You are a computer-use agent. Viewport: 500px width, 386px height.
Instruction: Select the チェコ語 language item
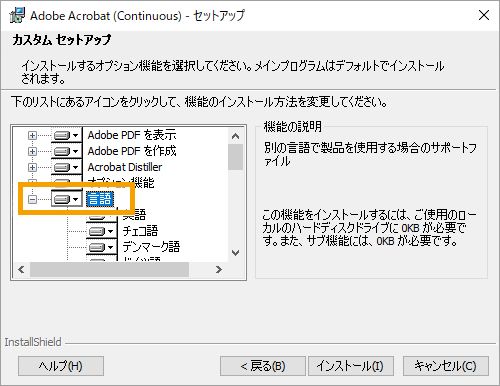coord(140,231)
